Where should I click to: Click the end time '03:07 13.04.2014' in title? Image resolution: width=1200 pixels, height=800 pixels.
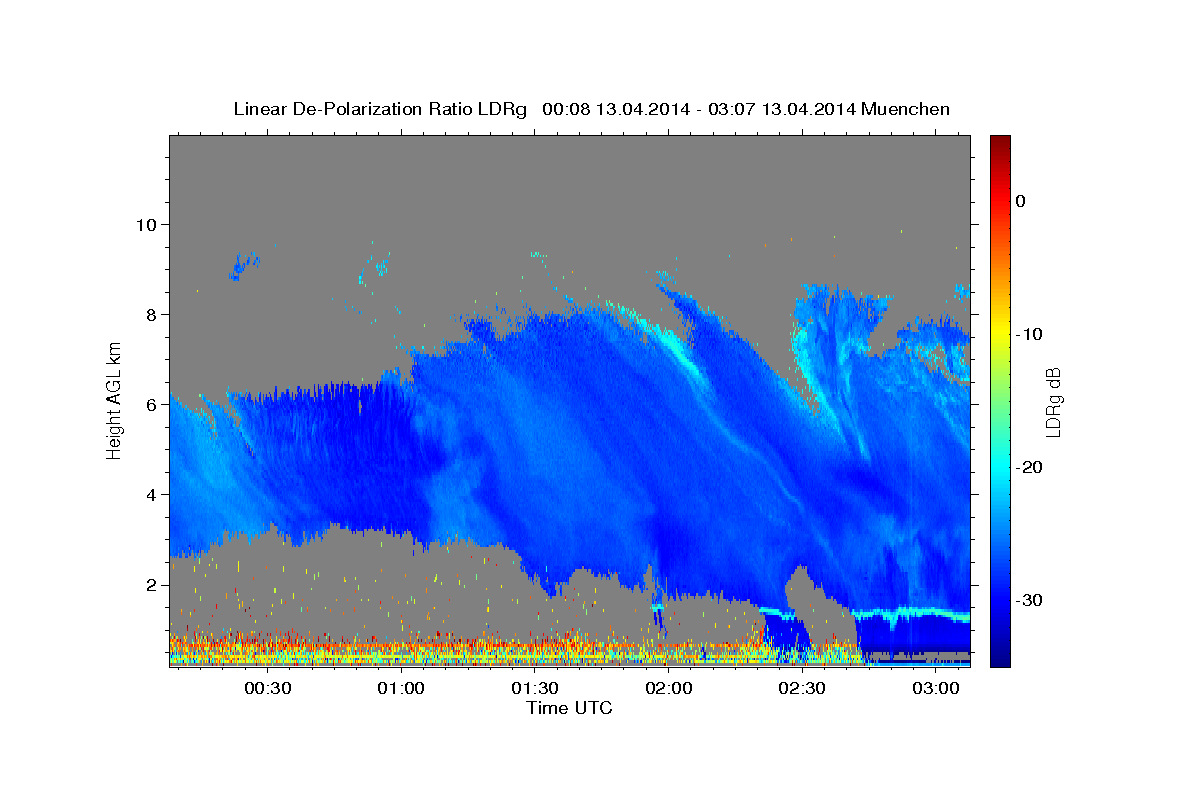coord(781,109)
